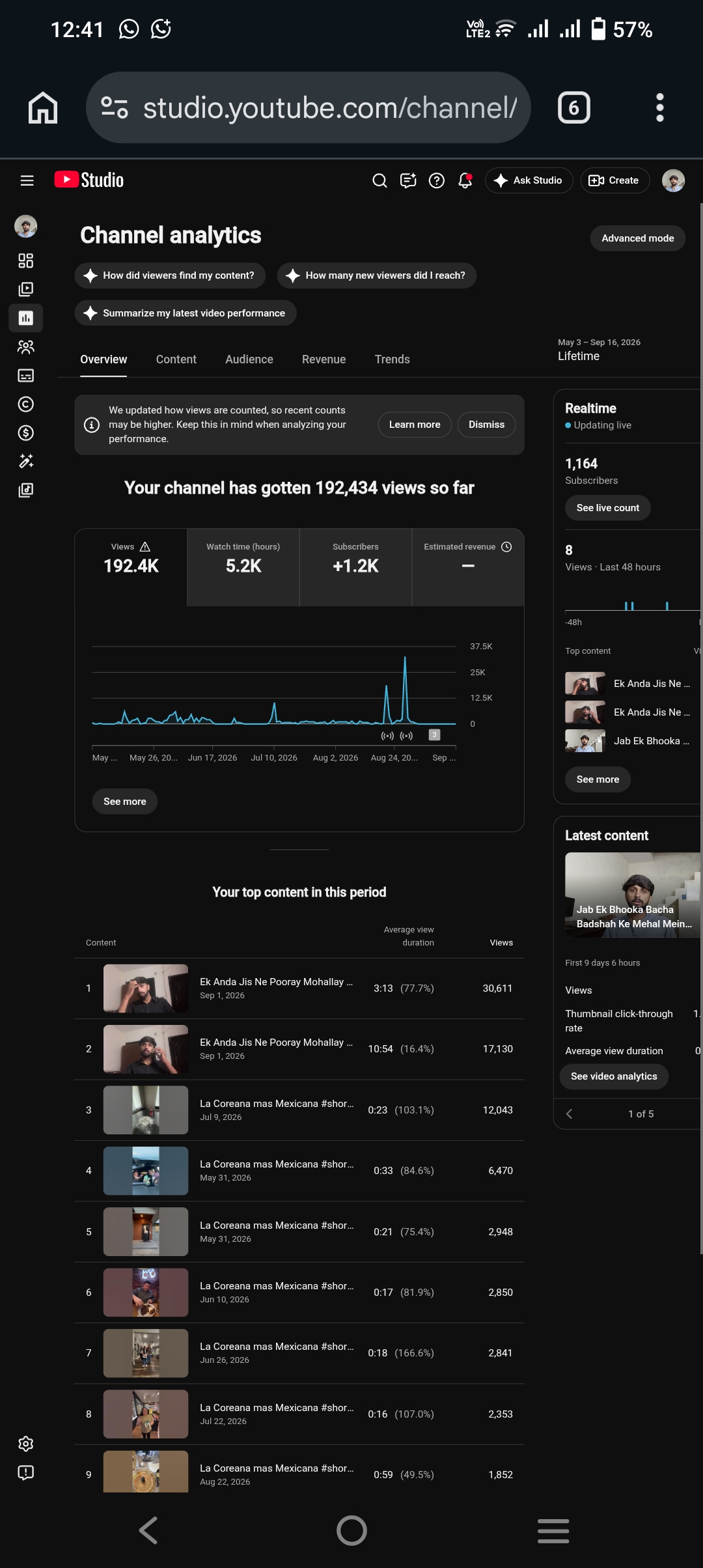Switch to the Revenue tab
703x1568 pixels.
(324, 359)
